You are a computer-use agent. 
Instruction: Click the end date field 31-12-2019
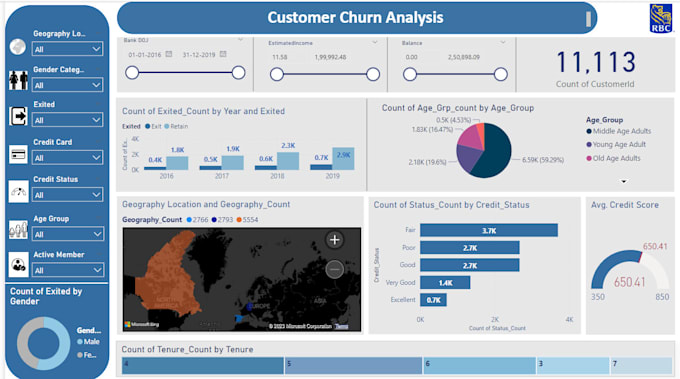pyautogui.click(x=199, y=55)
